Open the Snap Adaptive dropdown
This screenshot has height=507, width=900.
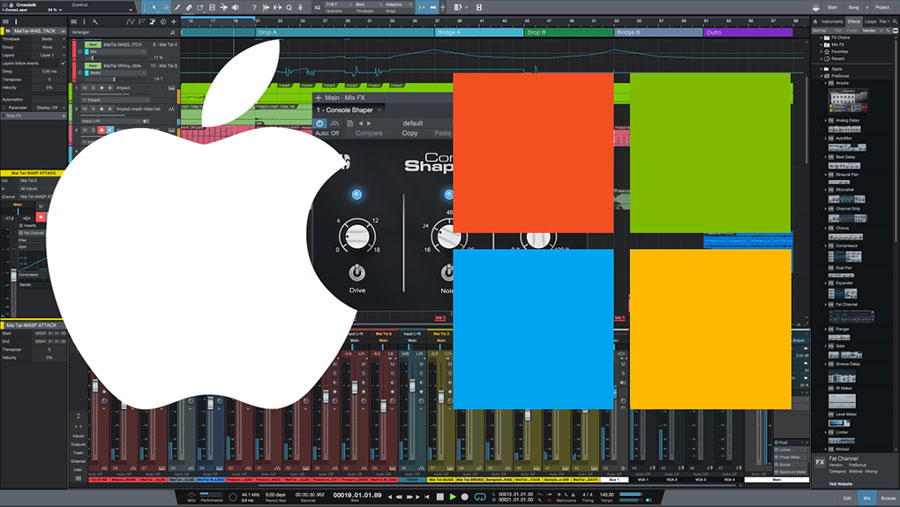[397, 5]
